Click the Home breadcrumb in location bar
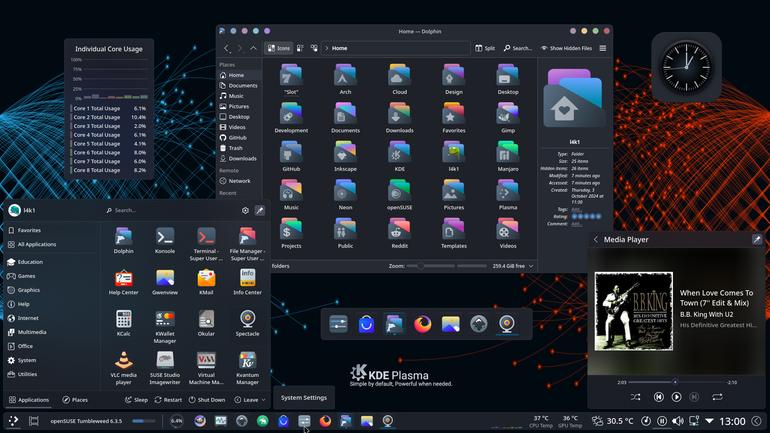The height and width of the screenshot is (433, 770). 339,48
